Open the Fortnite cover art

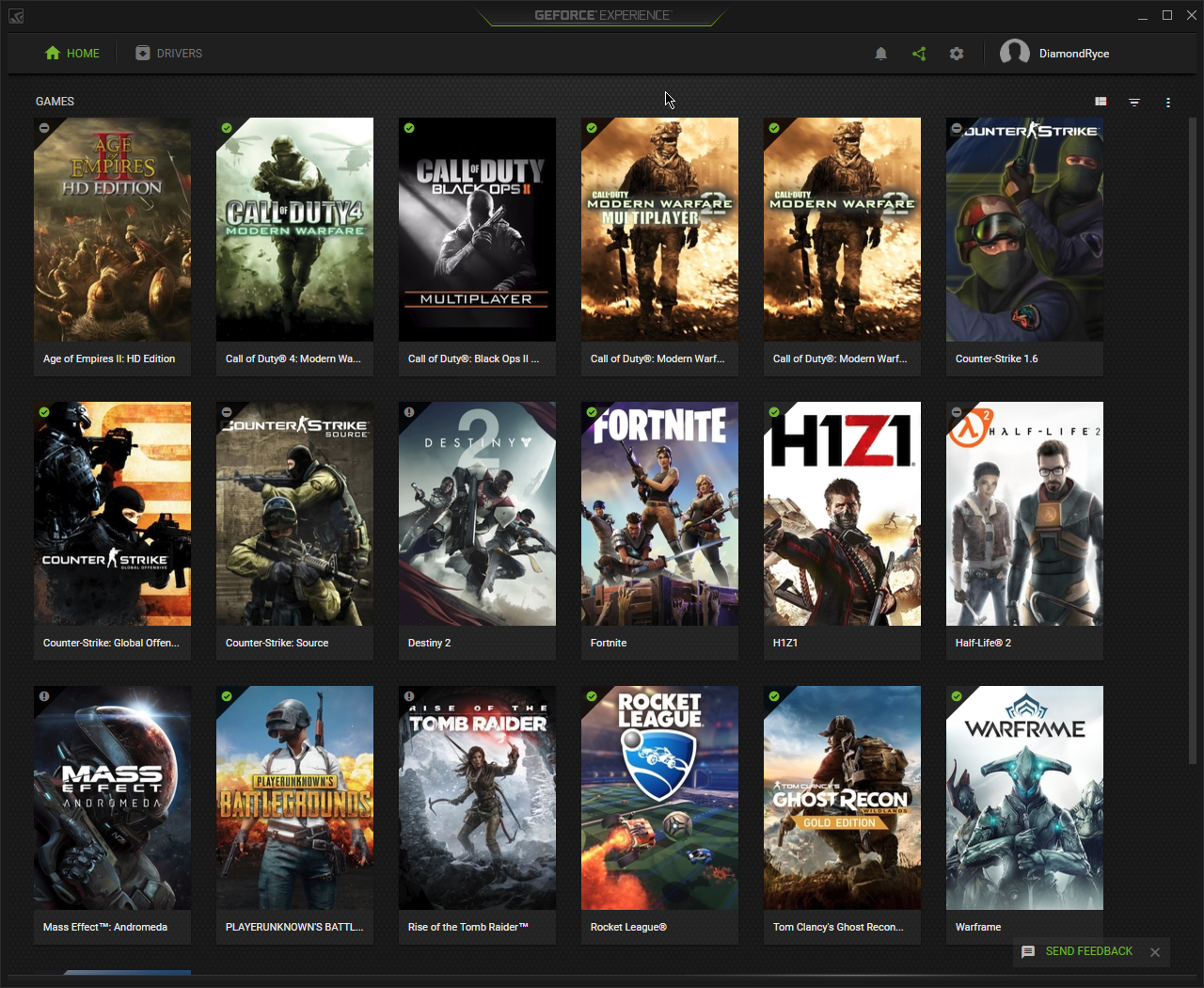660,514
